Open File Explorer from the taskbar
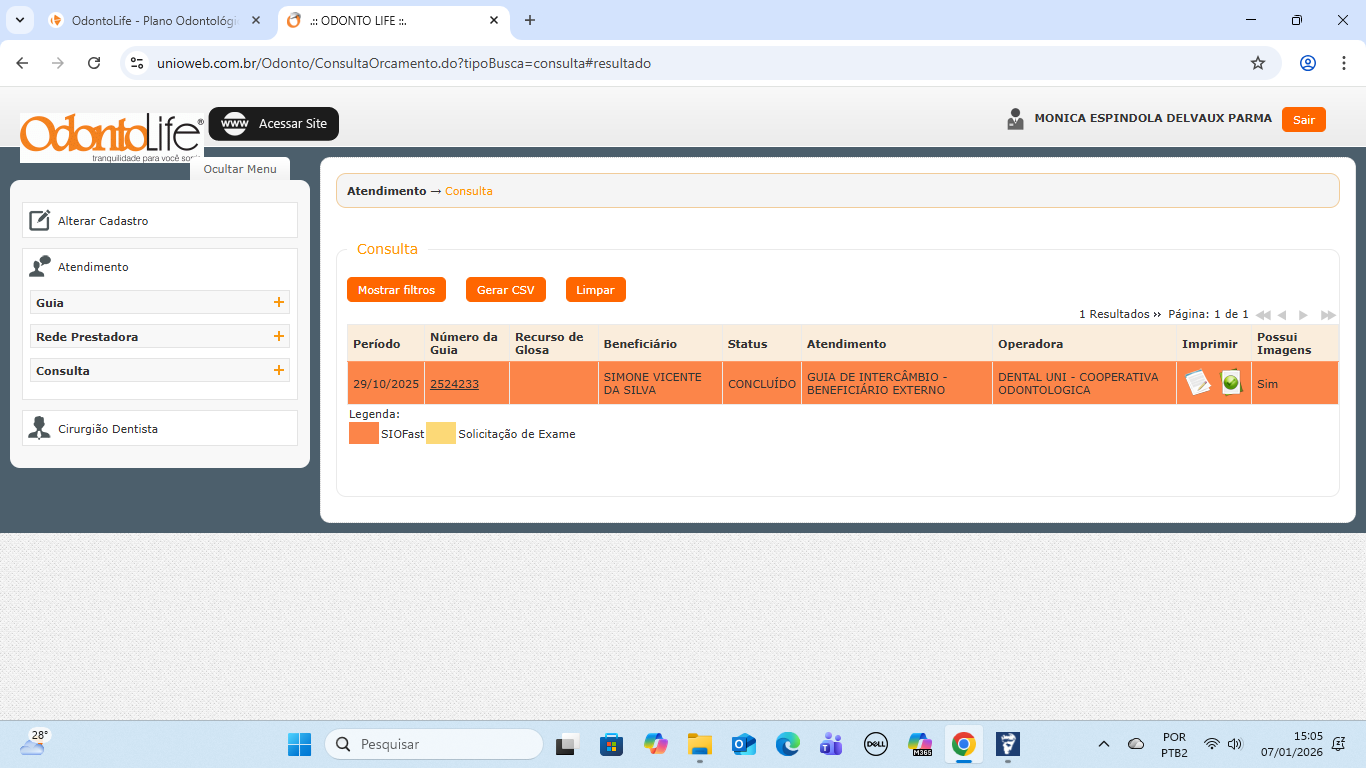Screen dimensions: 1366x768 pyautogui.click(x=699, y=744)
